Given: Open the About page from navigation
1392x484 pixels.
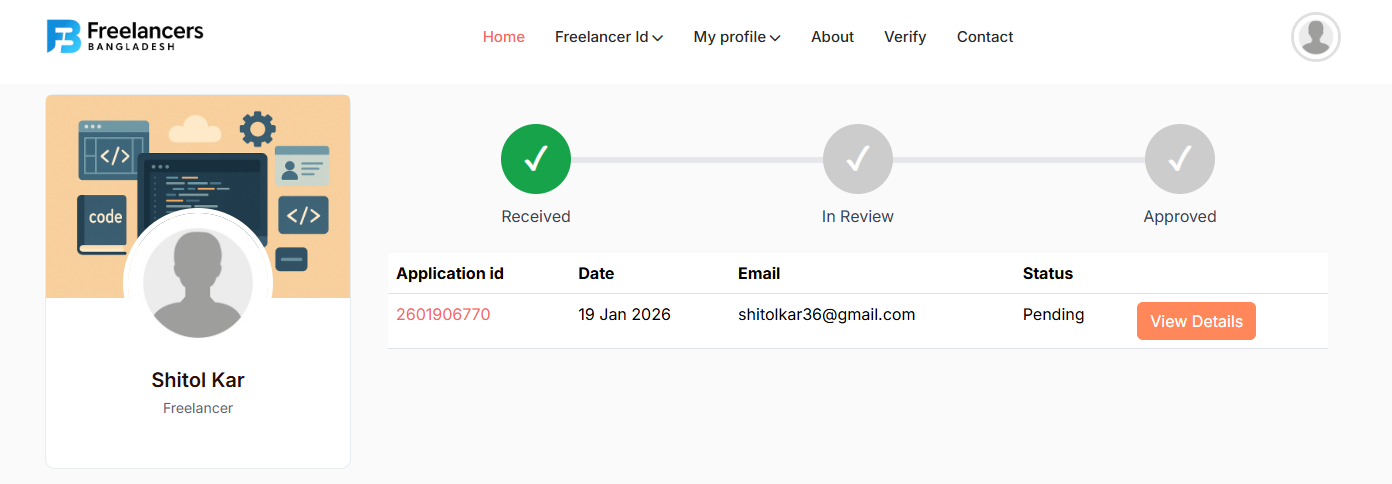Looking at the screenshot, I should click(832, 37).
